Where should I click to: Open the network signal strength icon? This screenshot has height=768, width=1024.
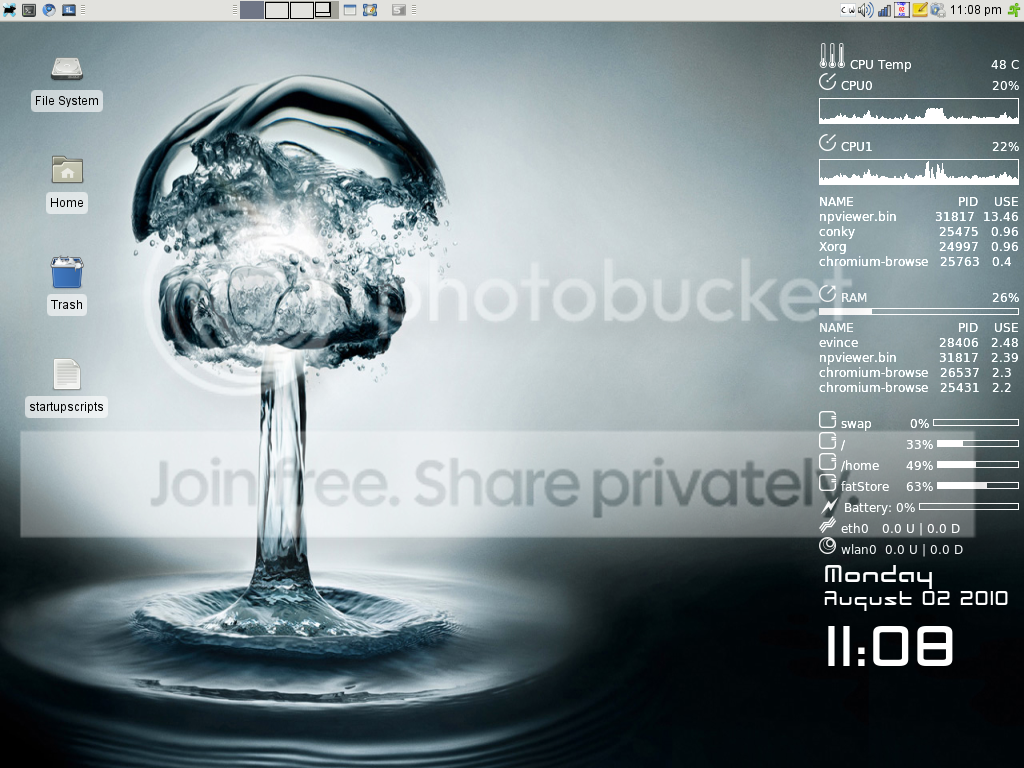tap(883, 10)
